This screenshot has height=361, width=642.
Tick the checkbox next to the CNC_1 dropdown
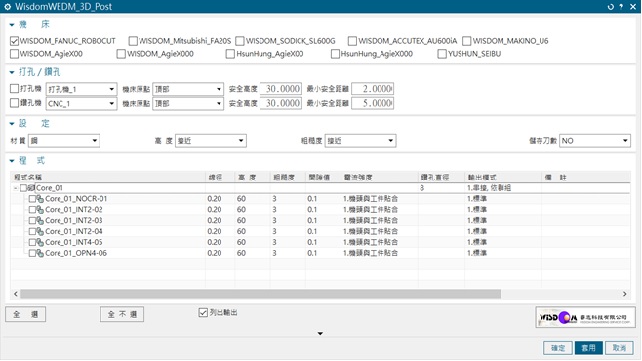point(14,103)
